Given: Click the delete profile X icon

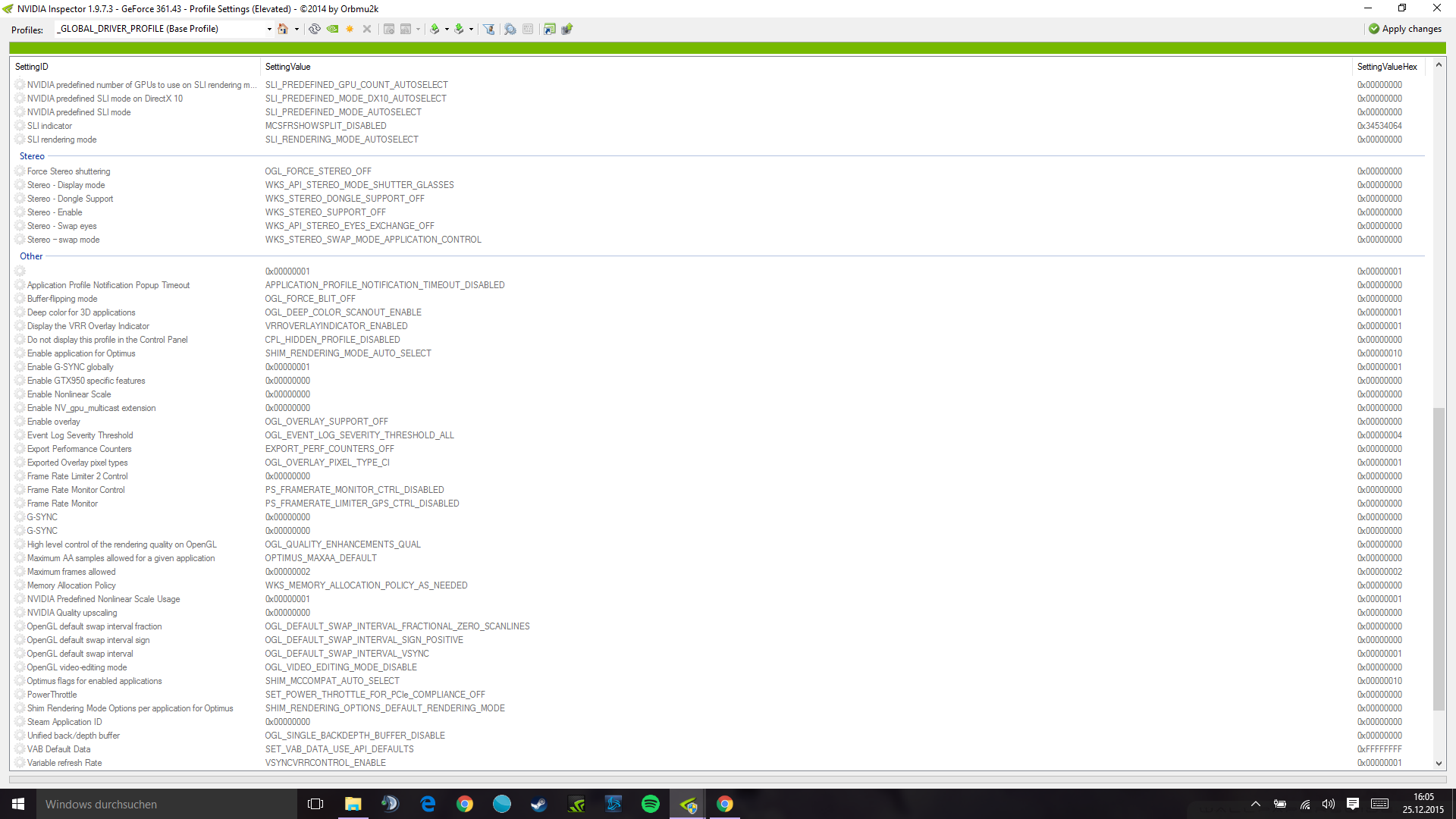Looking at the screenshot, I should (x=367, y=29).
